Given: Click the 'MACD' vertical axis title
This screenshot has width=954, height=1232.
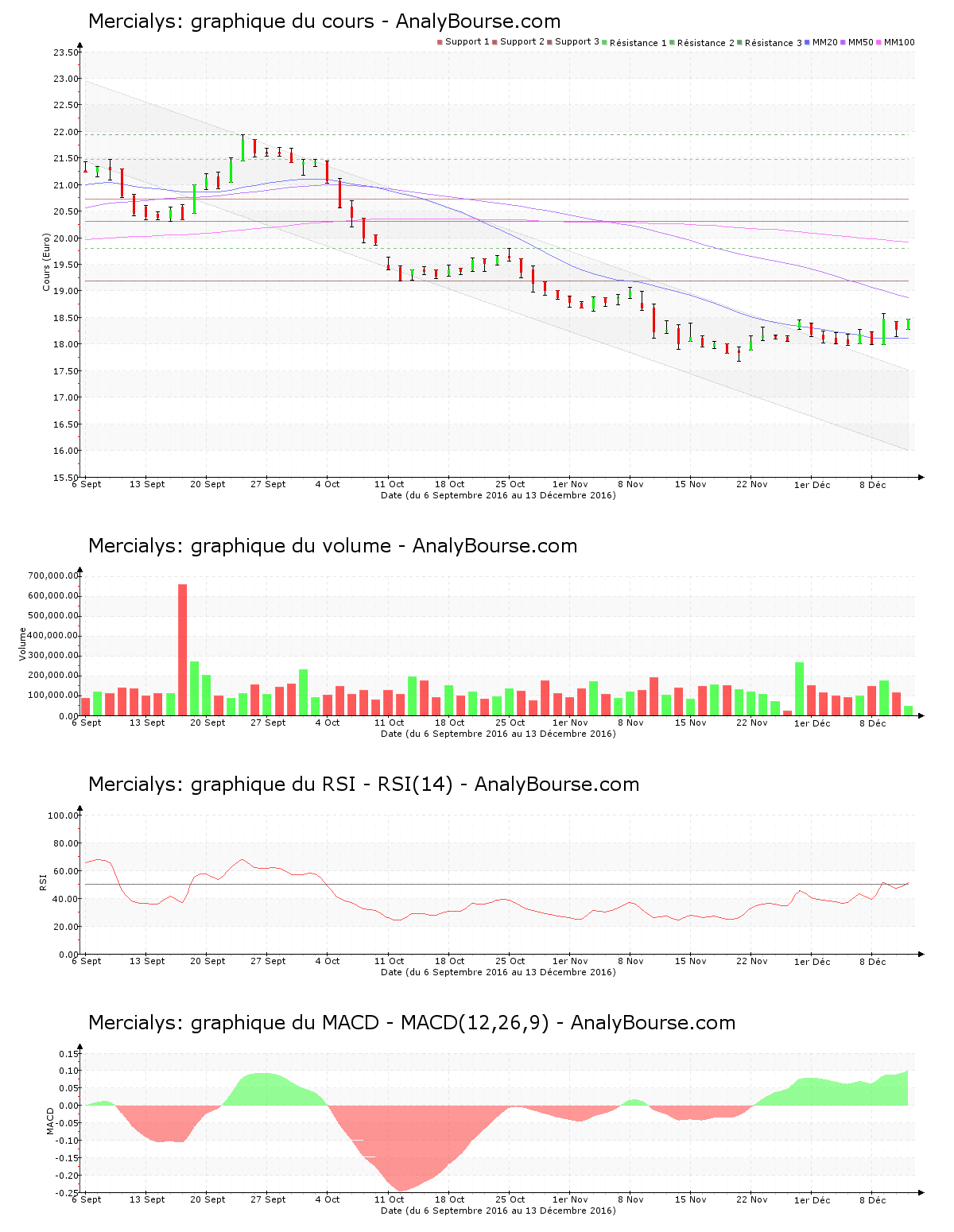Looking at the screenshot, I should pos(51,1121).
